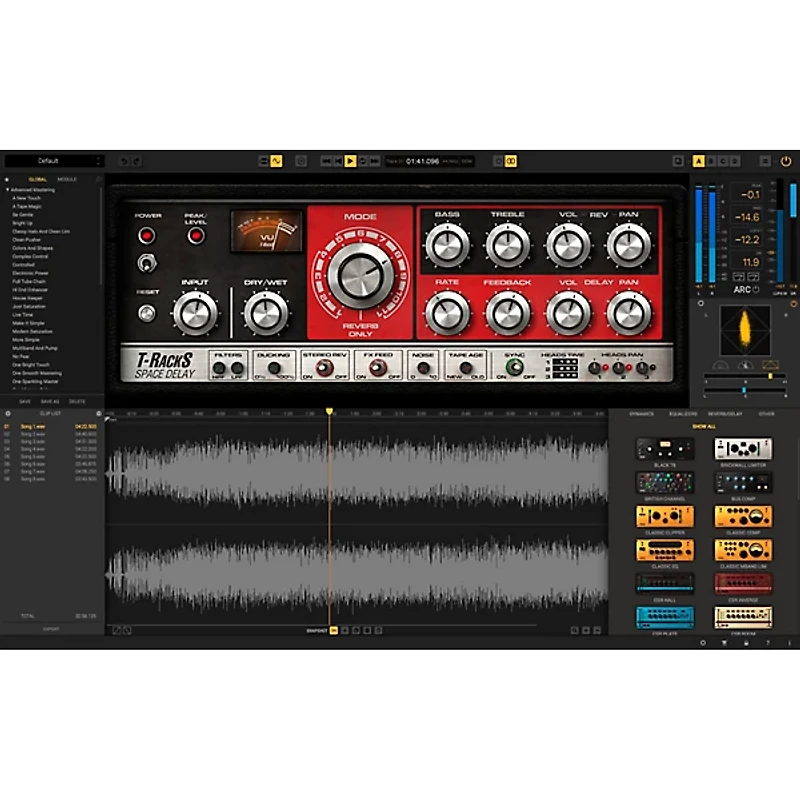800x800 pixels.
Task: Open the Equalizers category tab
Action: 683,413
